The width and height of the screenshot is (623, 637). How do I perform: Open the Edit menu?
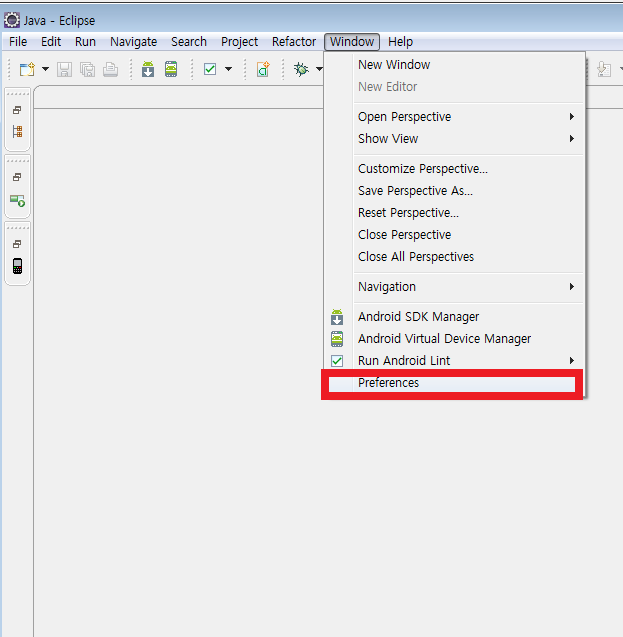coord(51,42)
